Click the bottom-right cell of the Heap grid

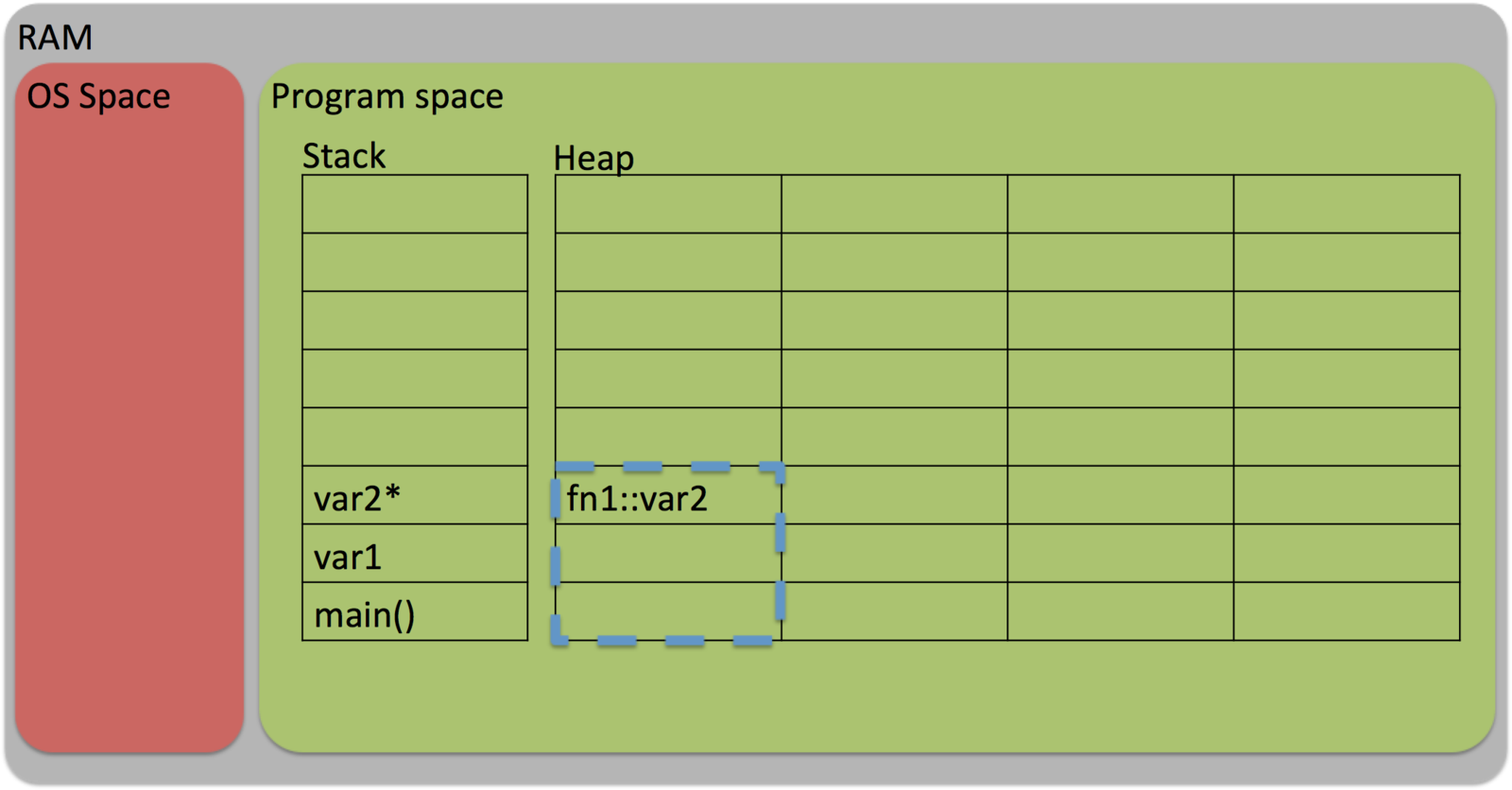(x=1347, y=611)
